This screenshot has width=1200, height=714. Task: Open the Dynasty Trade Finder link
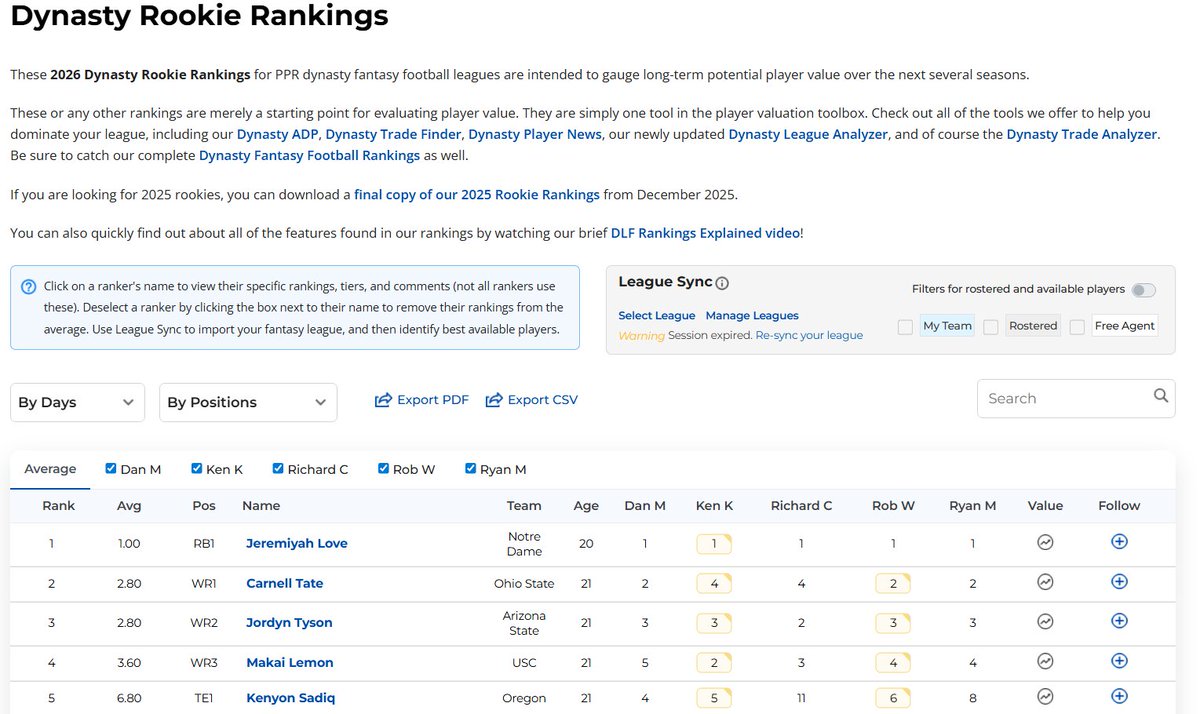[393, 134]
